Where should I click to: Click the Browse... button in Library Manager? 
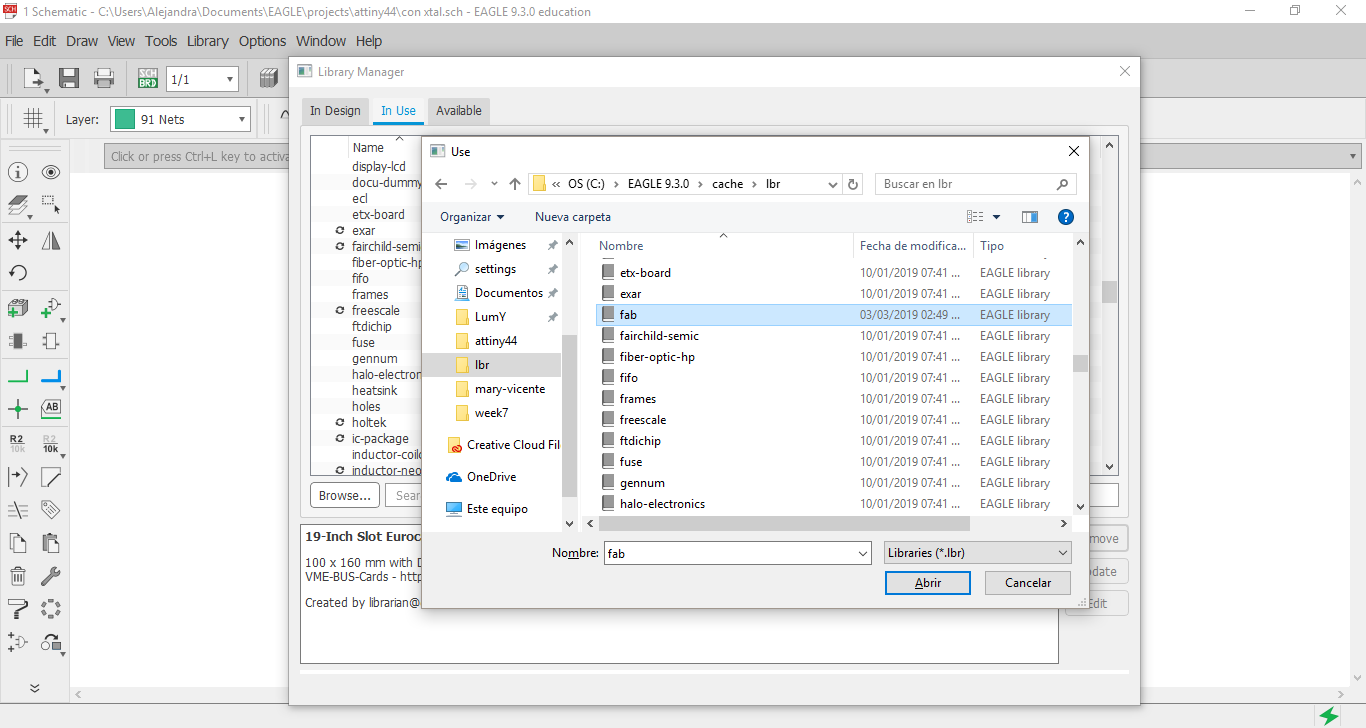point(345,495)
